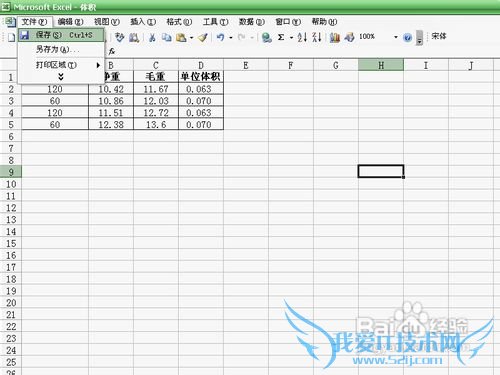The image size is (500, 375).
Task: Click header cell 单位体积
Action: click(201, 77)
